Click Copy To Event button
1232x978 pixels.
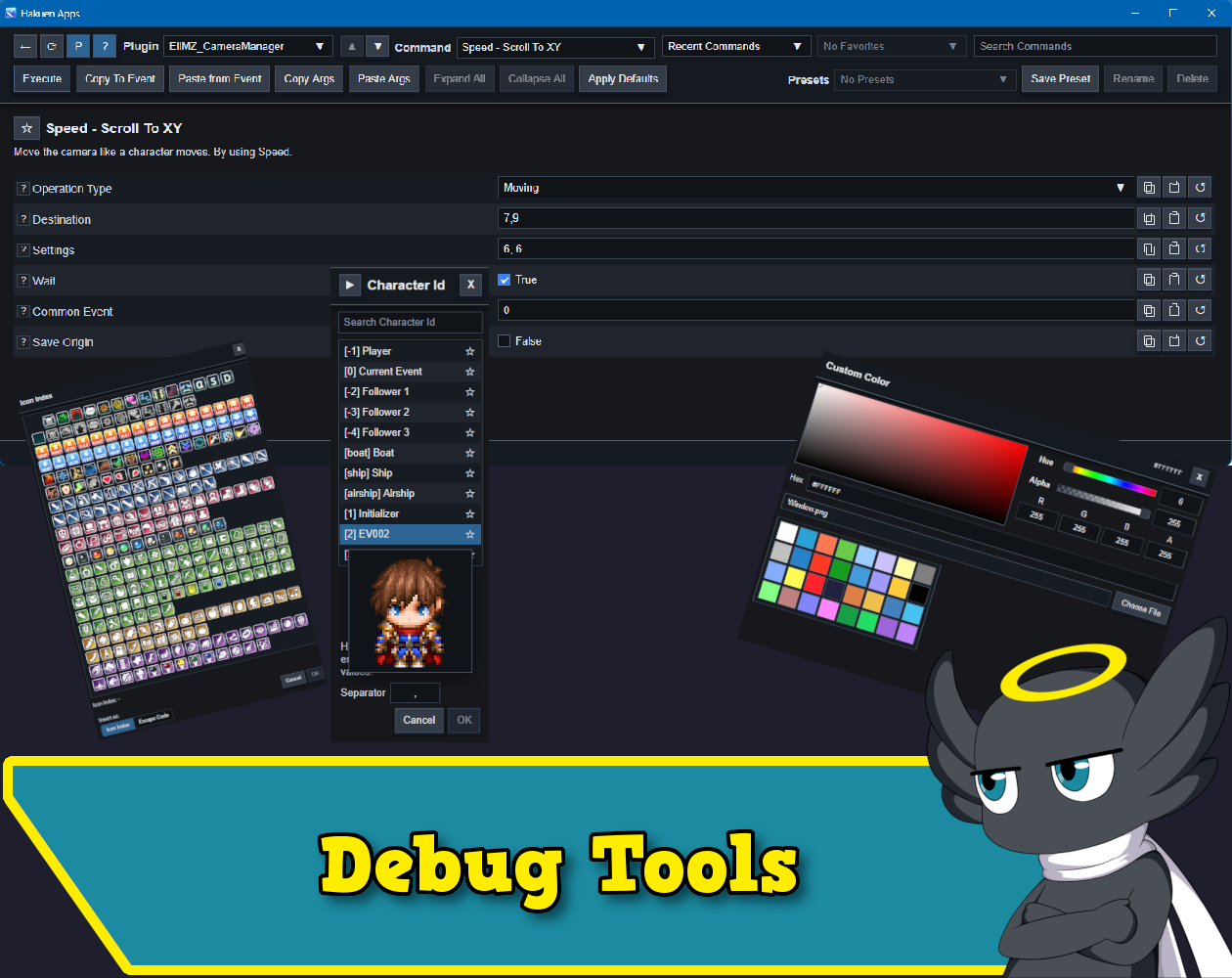point(120,78)
